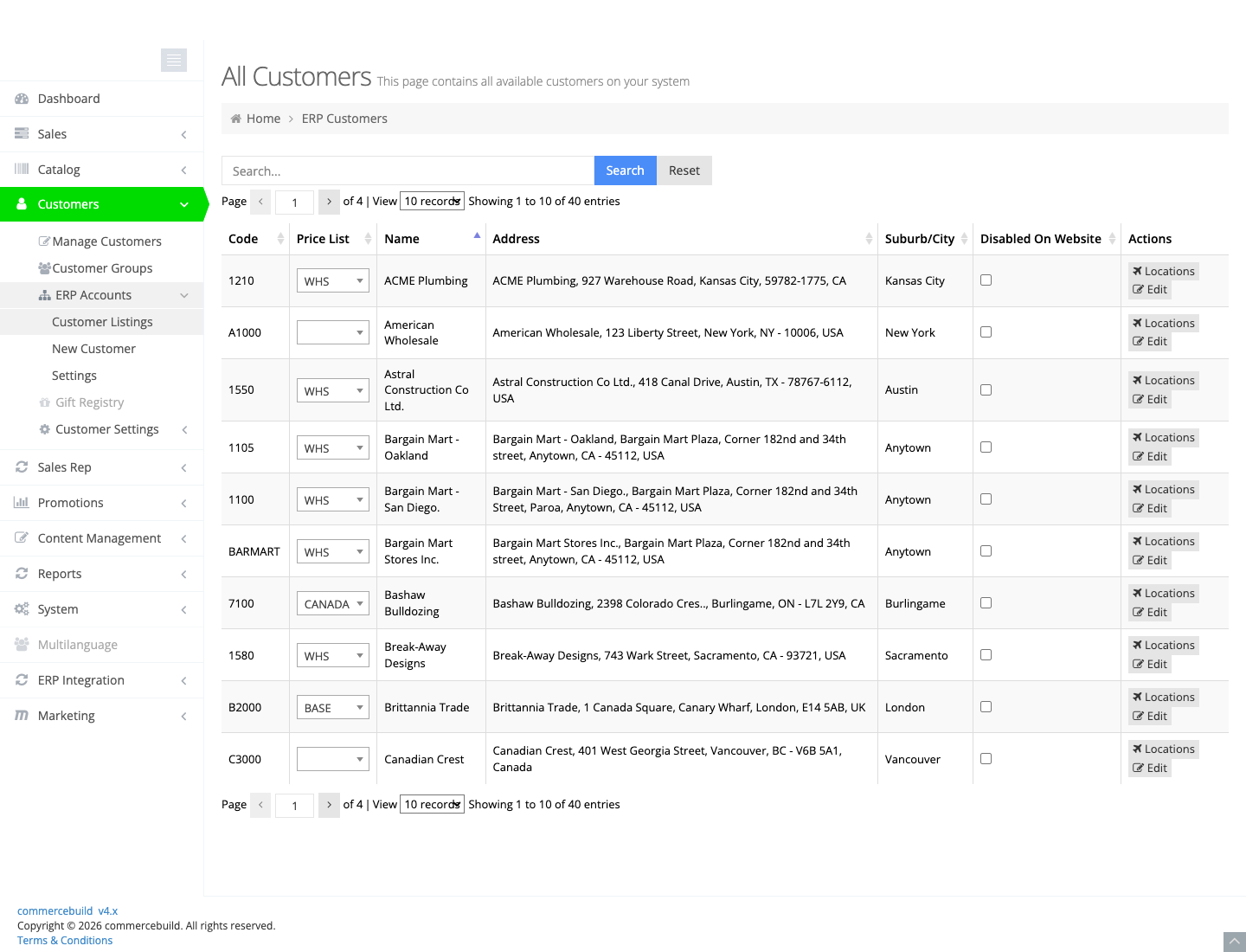Open BASE price list dropdown for Brittannia Trade
Image resolution: width=1246 pixels, height=952 pixels.
333,707
